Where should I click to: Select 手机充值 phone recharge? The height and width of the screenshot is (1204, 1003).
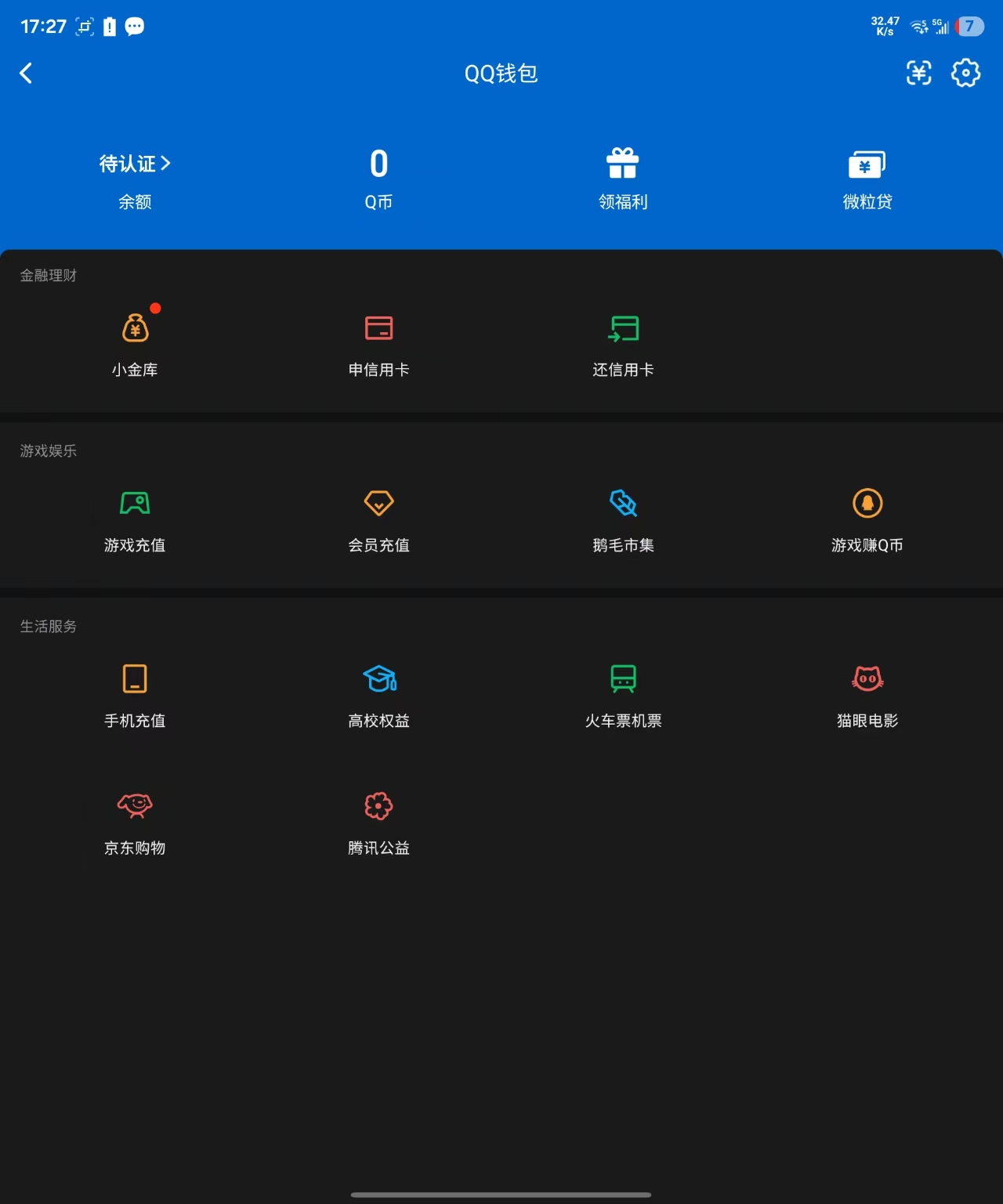click(135, 692)
